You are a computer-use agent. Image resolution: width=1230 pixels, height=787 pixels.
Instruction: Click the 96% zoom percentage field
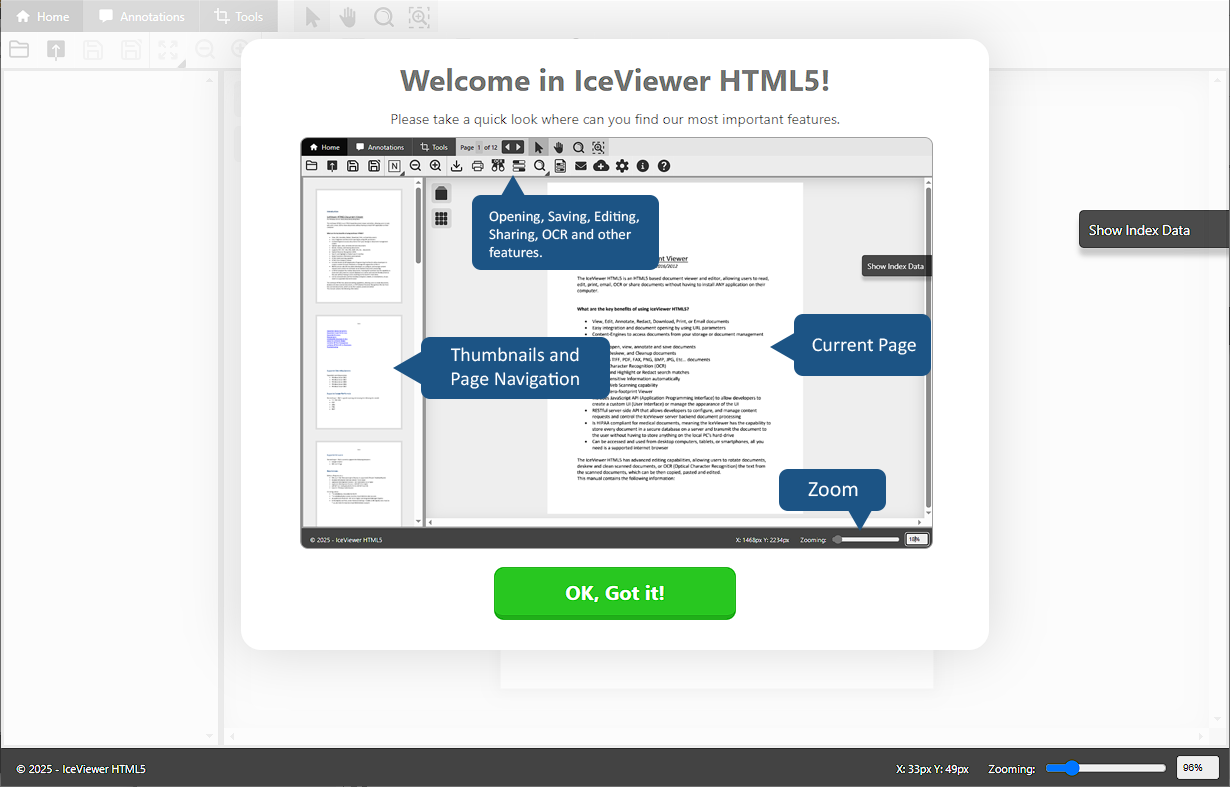coord(1197,768)
